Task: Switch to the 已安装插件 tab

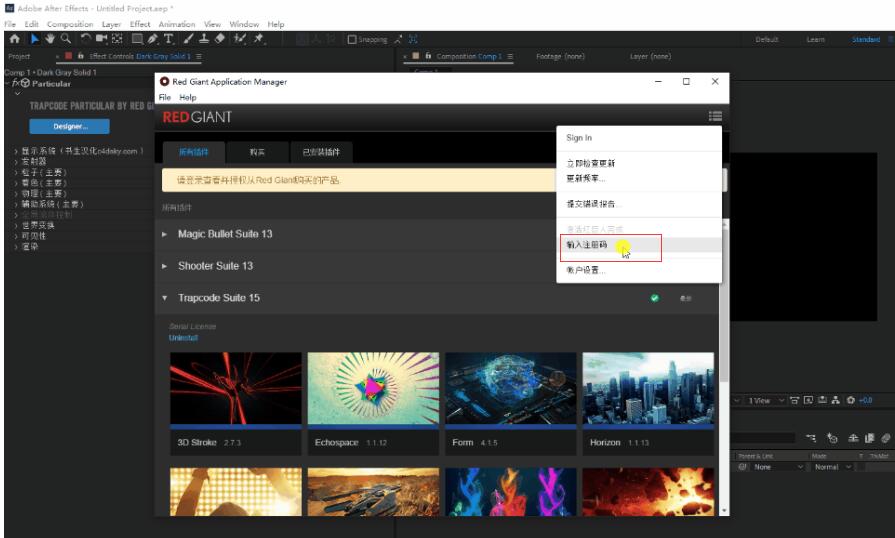Action: [321, 152]
